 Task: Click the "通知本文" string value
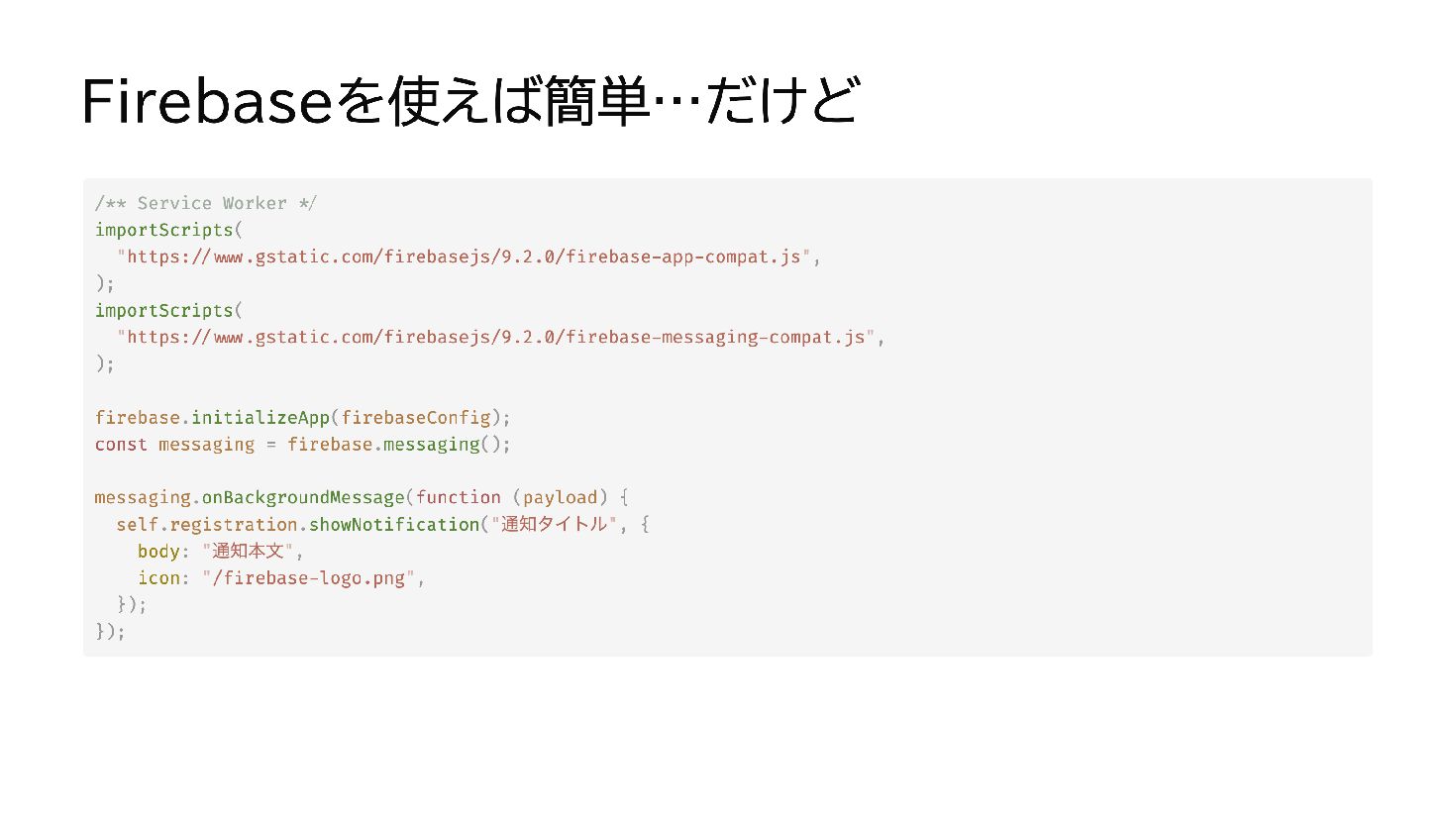tap(249, 551)
